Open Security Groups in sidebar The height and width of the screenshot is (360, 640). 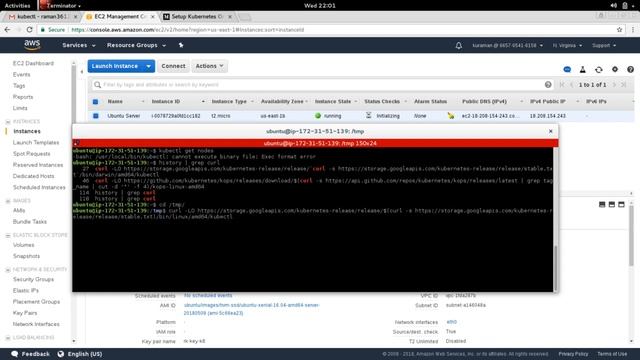pyautogui.click(x=33, y=279)
